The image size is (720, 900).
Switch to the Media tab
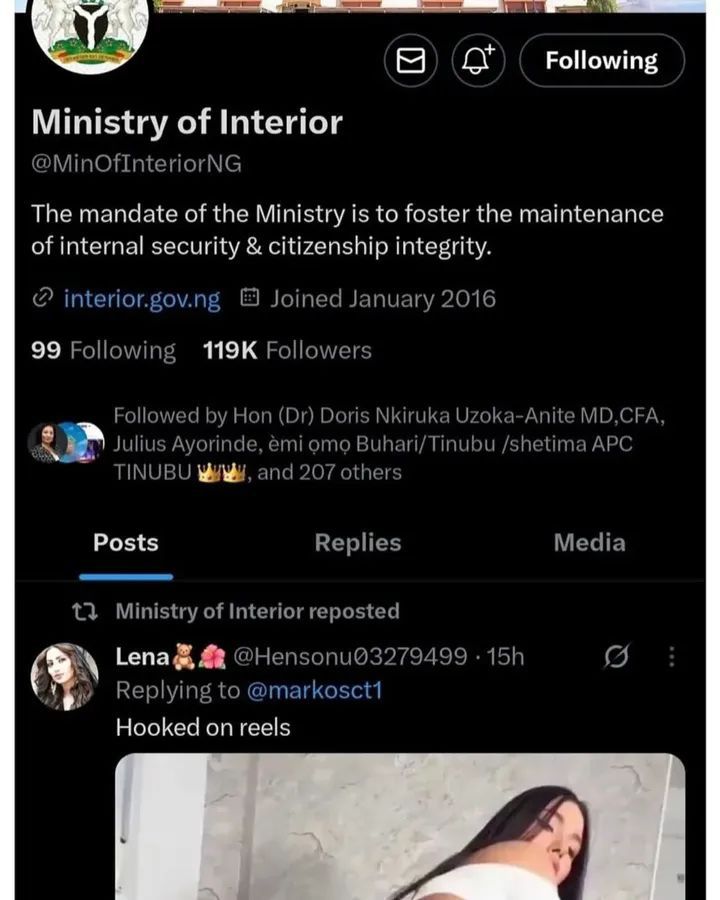(x=590, y=543)
